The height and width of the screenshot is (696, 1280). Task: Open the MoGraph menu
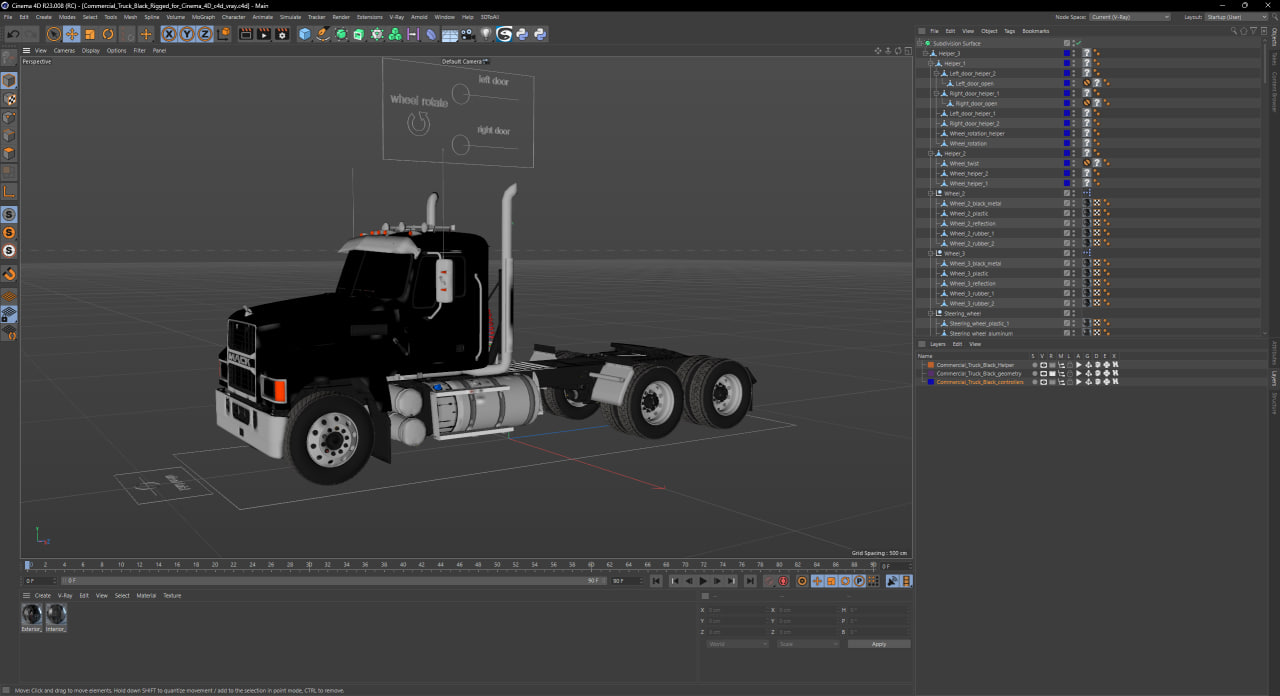click(203, 17)
